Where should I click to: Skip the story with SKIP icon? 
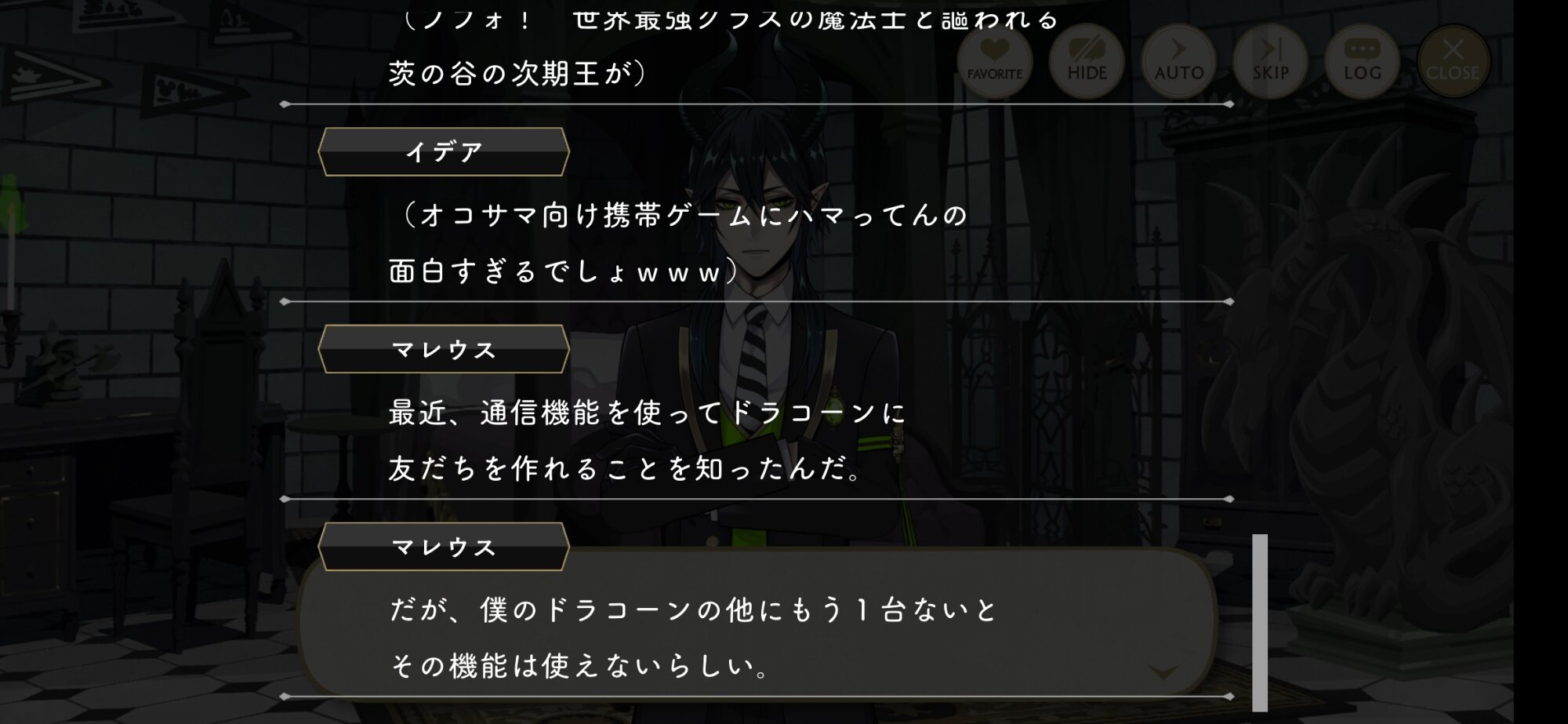(1270, 60)
